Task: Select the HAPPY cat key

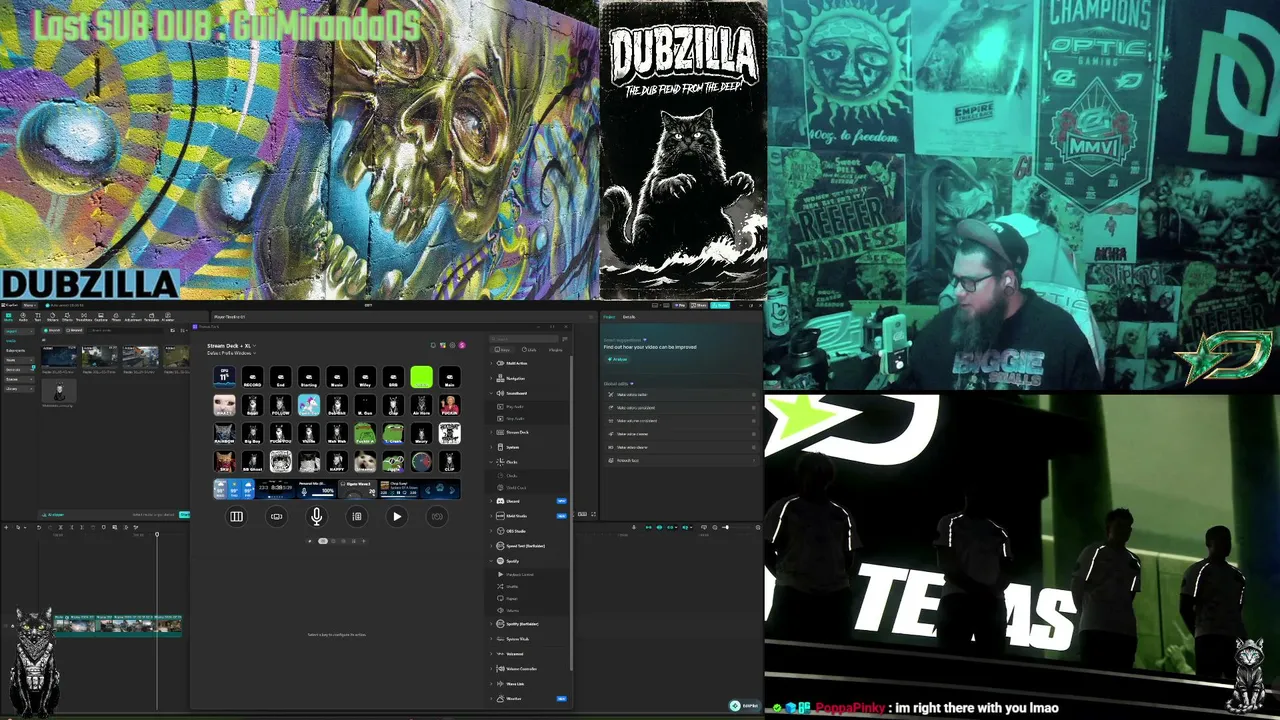Action: click(336, 461)
